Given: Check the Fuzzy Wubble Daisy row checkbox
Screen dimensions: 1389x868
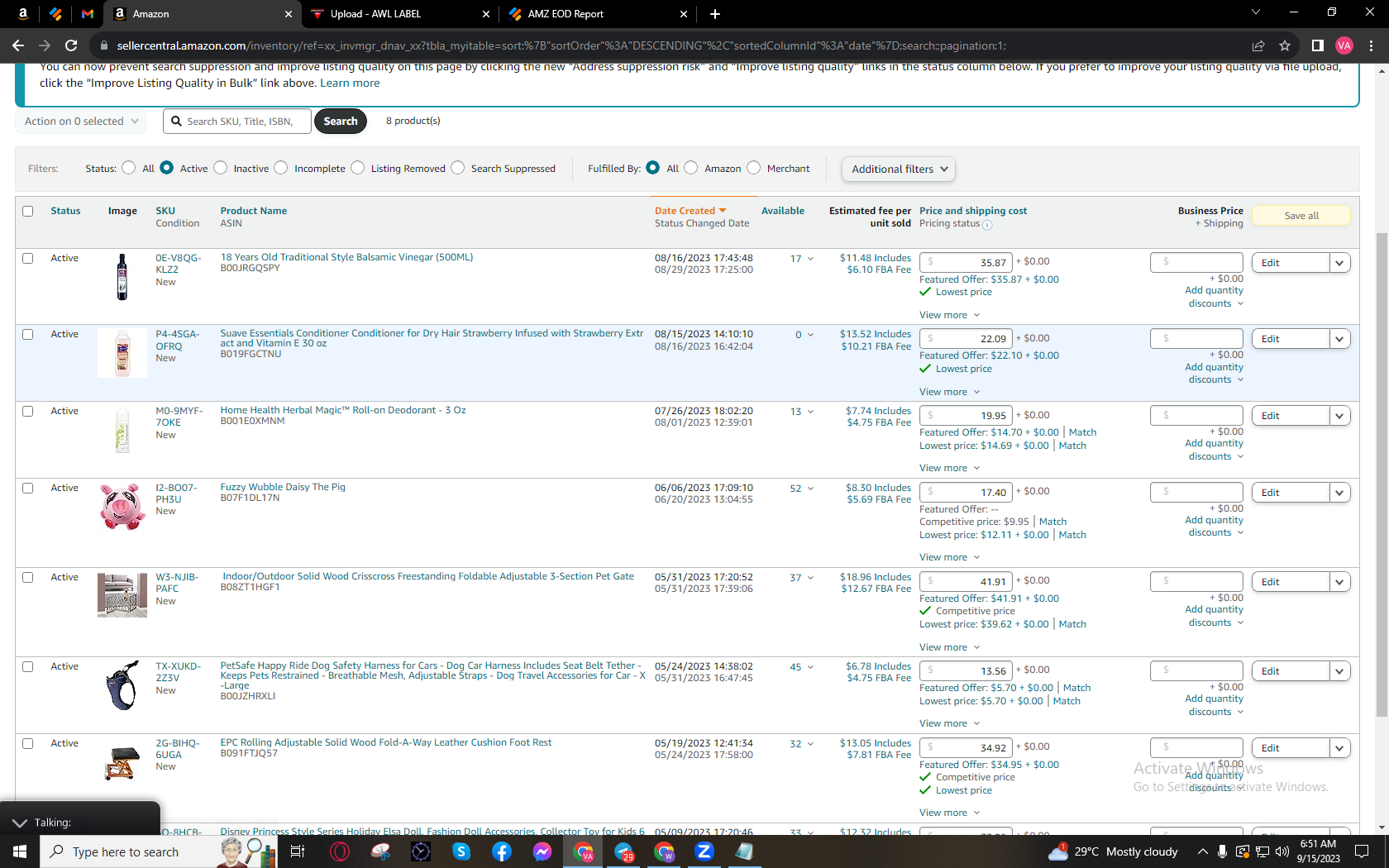Looking at the screenshot, I should click(28, 488).
